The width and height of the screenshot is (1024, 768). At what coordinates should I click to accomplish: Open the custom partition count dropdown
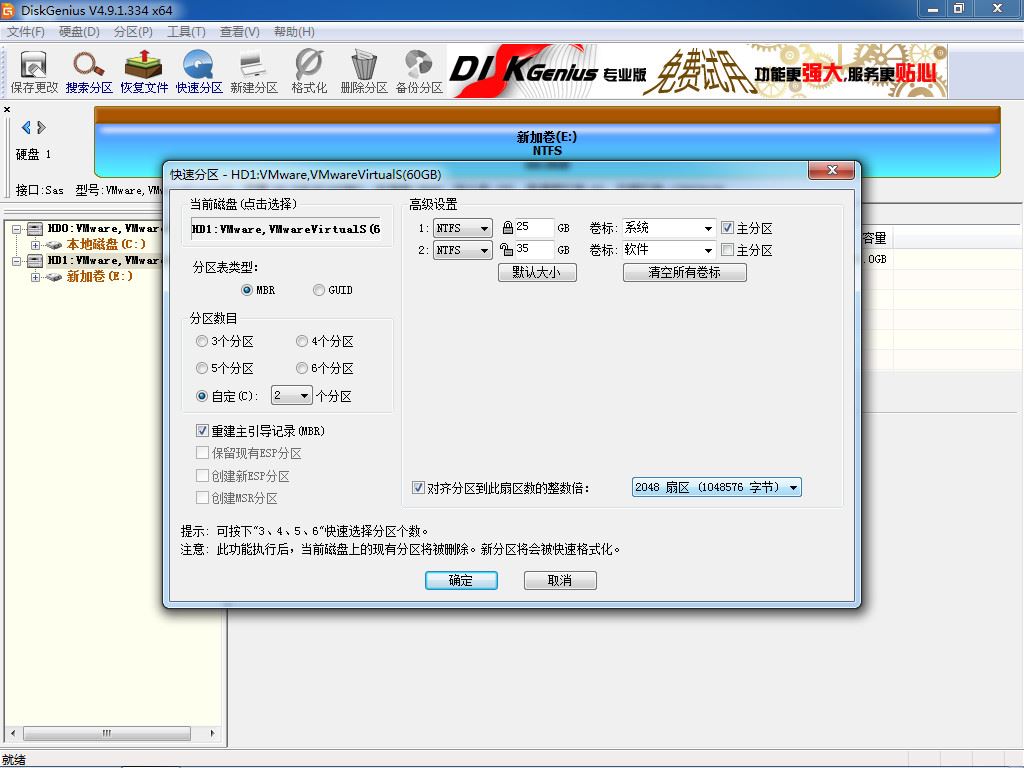tap(291, 396)
